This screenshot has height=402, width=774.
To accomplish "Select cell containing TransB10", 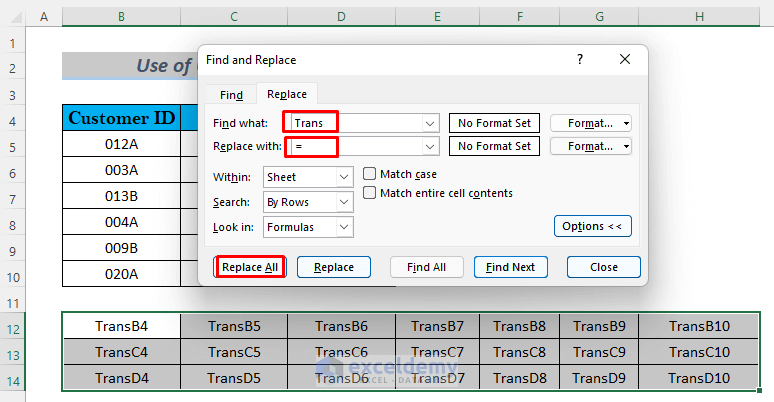I will (699, 326).
